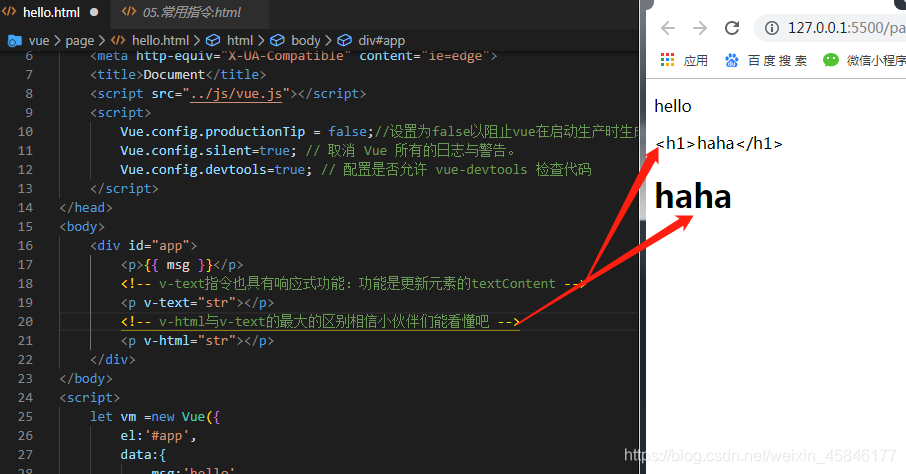Click the file icon on 05.常用指令.html tab
This screenshot has height=474, width=906.
(129, 11)
